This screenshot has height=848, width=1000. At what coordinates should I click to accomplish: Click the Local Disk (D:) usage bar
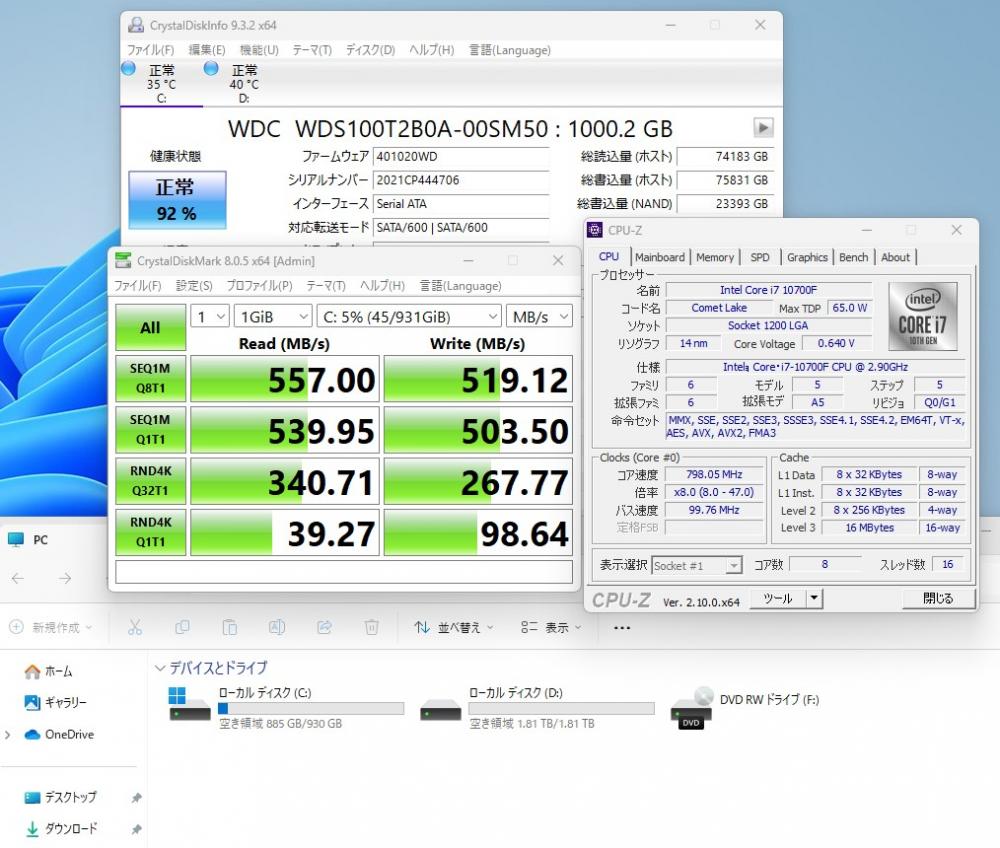tap(561, 708)
